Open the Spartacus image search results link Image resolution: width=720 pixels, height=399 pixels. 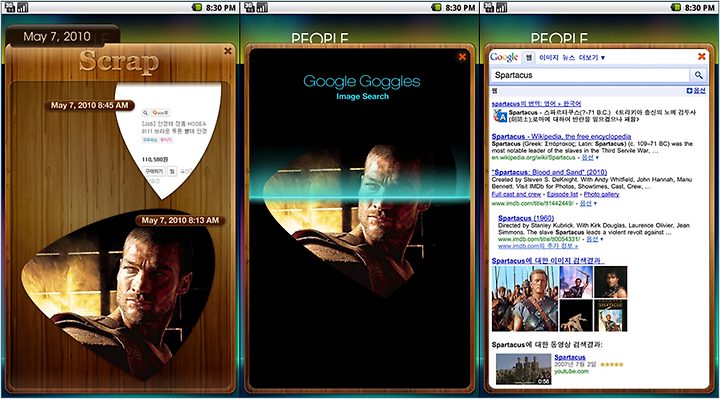(547, 260)
